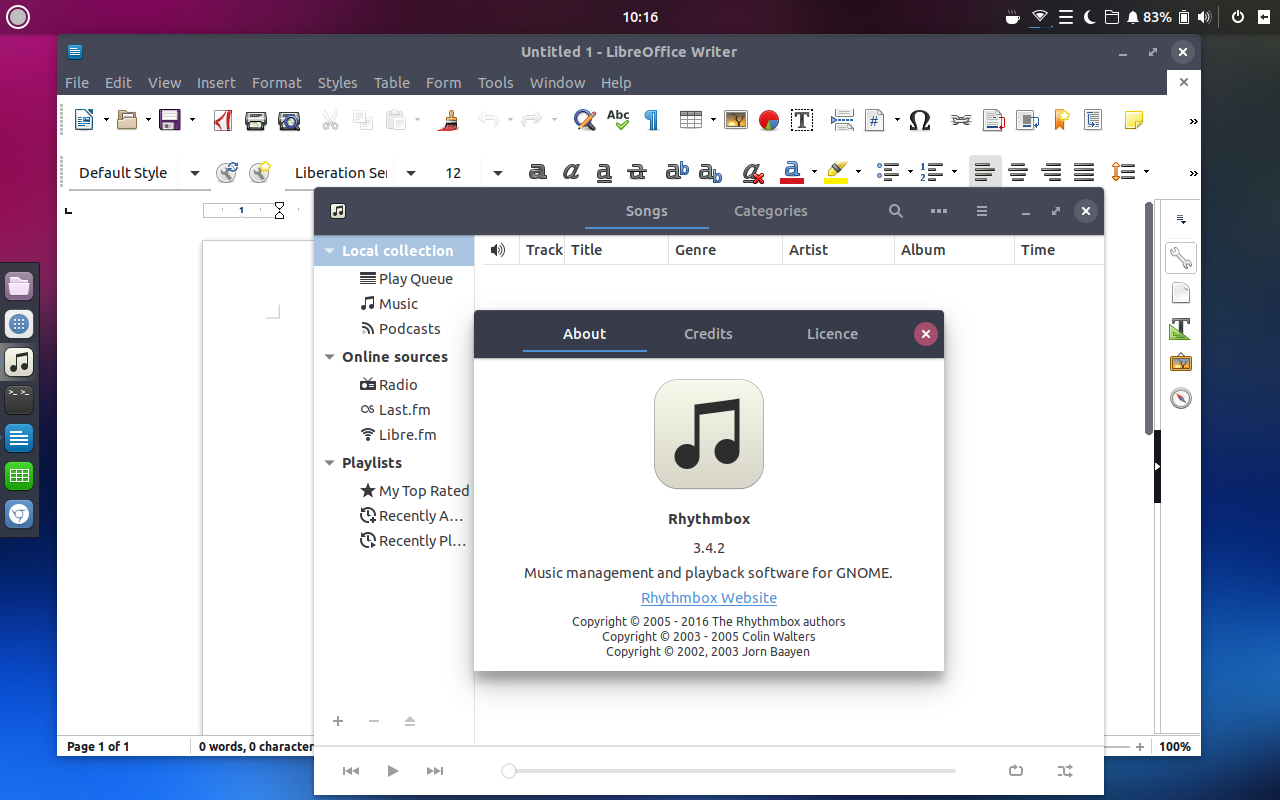Open Find & Replace in Writer toolbar
The width and height of the screenshot is (1280, 800).
coord(585,120)
